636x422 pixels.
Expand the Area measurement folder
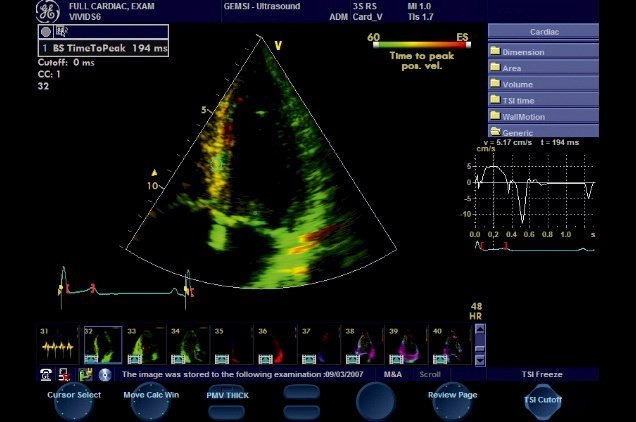(543, 67)
